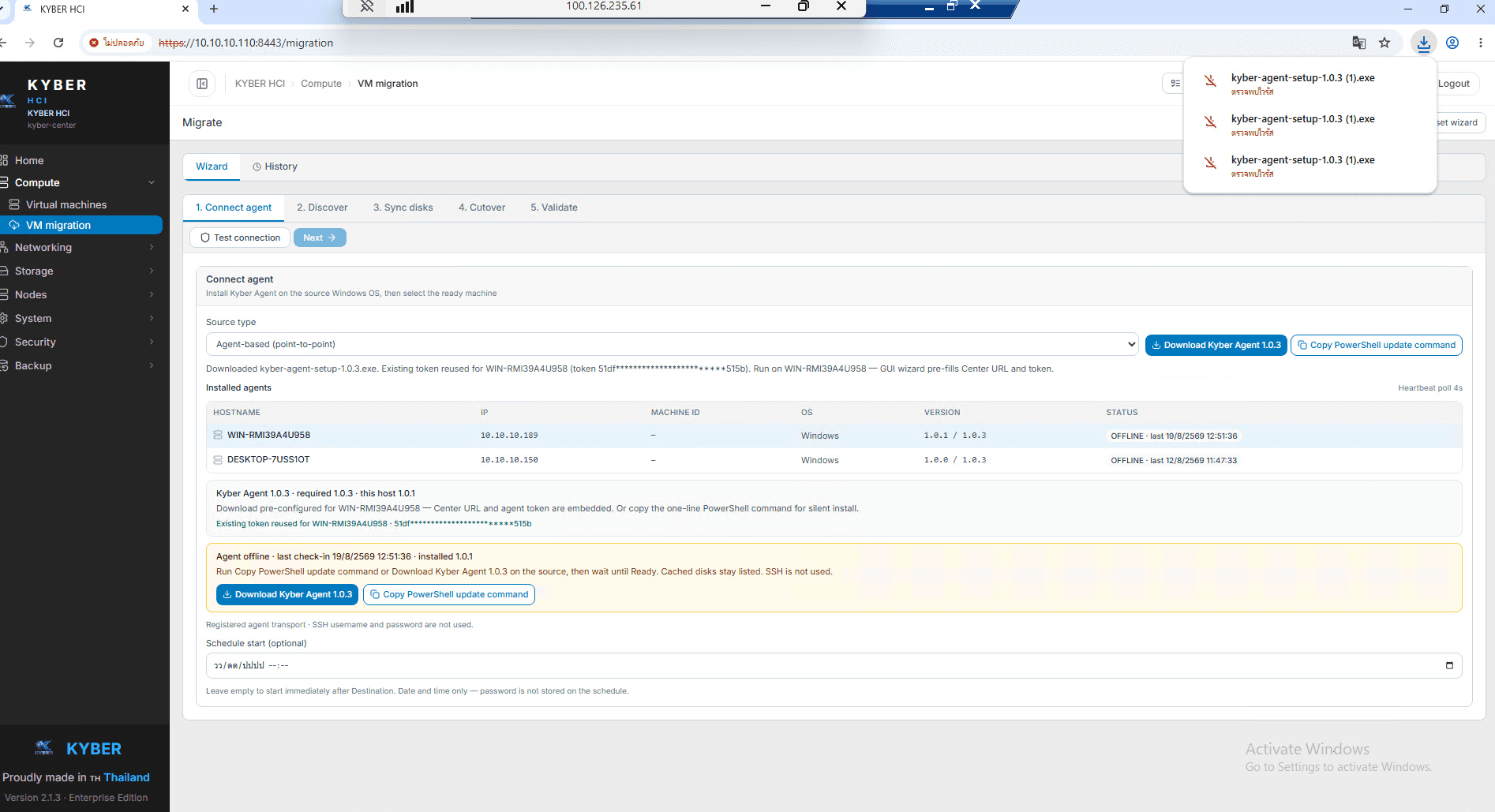This screenshot has width=1495, height=812.
Task: Click the KYBER logo in sidebar footer
Action: tap(78, 748)
